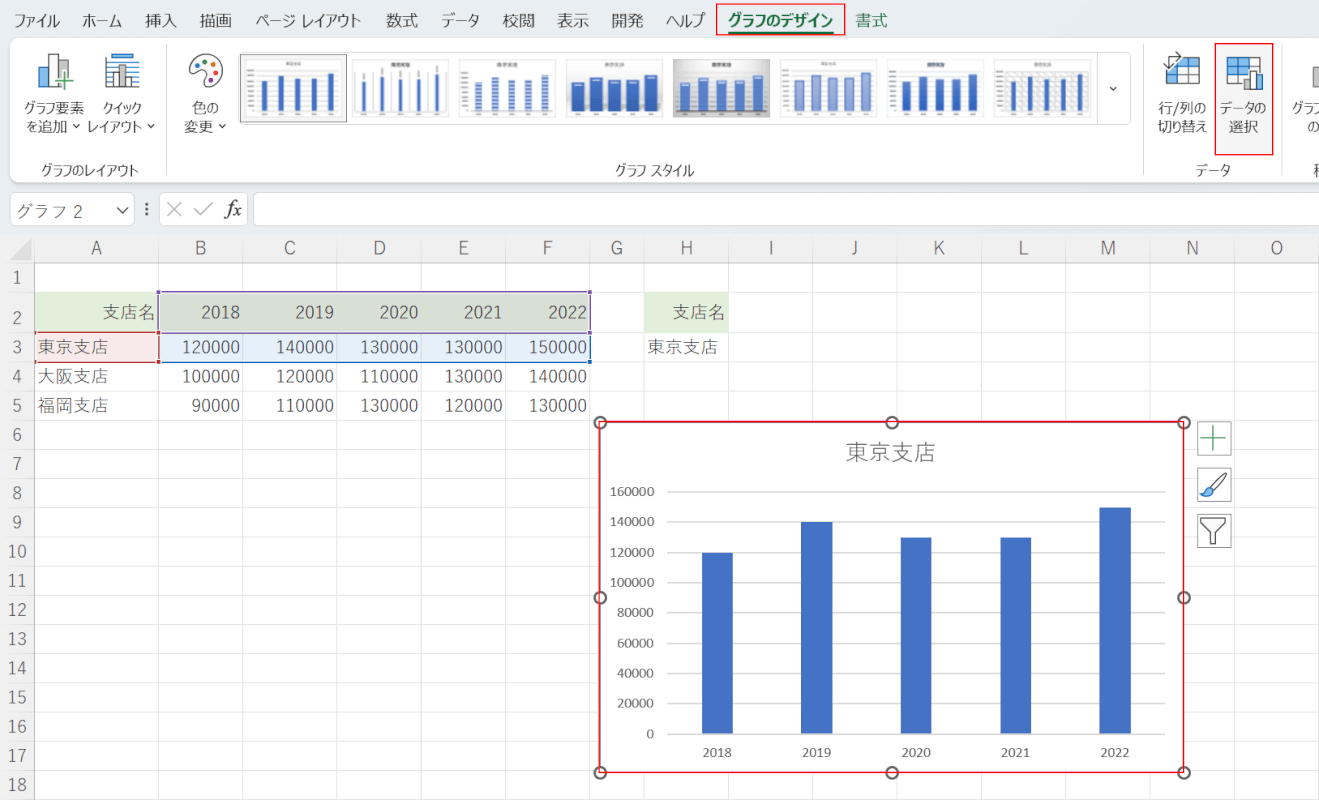Select cell H3 containing 東京支店
The width and height of the screenshot is (1319, 800).
click(x=686, y=347)
